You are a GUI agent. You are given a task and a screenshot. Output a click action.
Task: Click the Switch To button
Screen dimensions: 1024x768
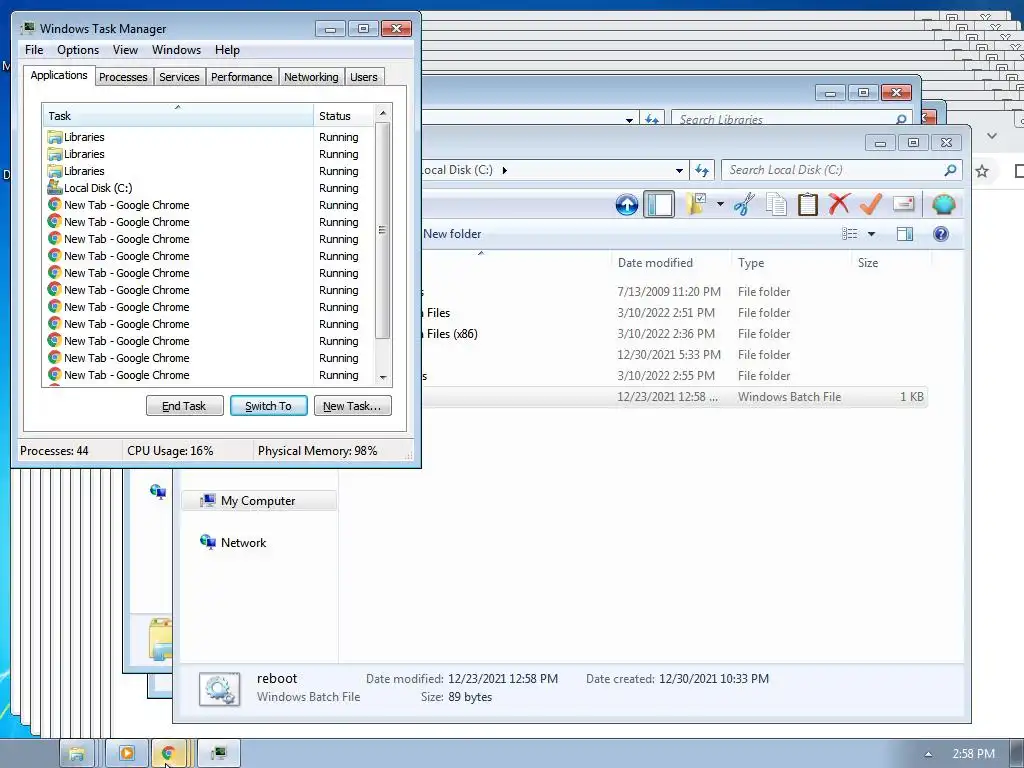(x=268, y=406)
